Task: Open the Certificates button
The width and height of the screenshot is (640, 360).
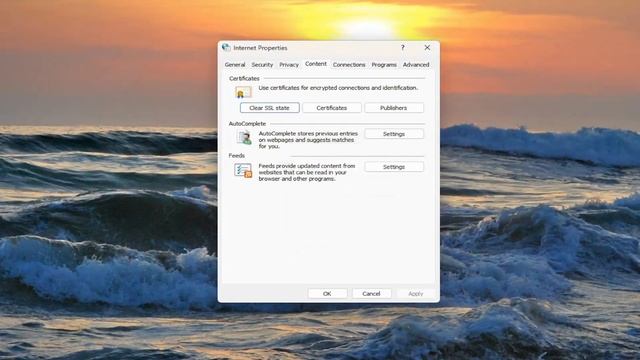Action: 332,108
